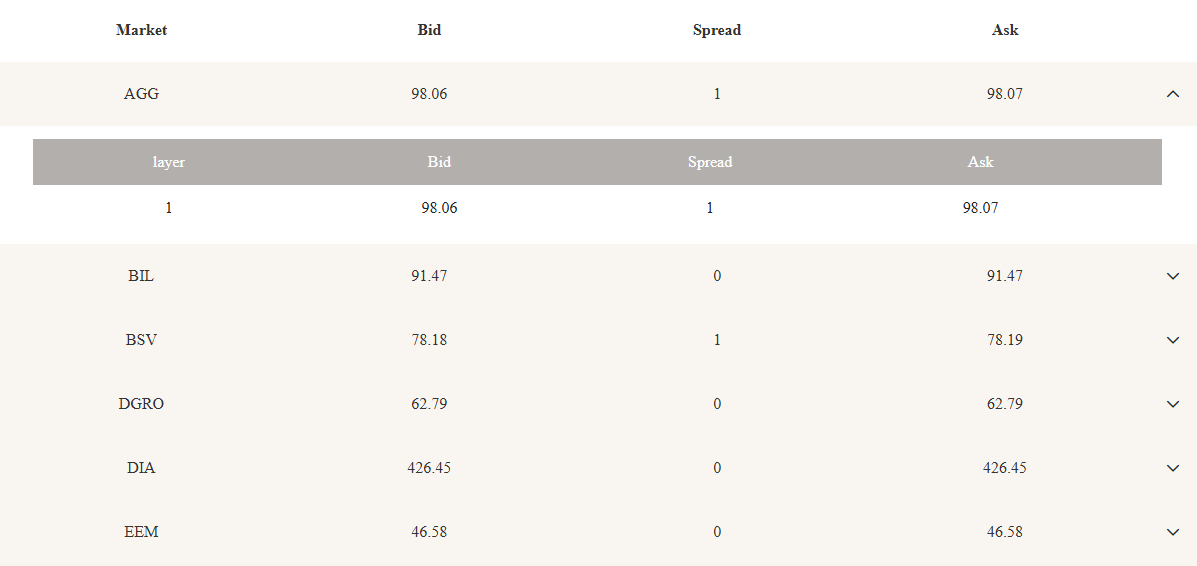Select the DIA market name

coord(141,468)
